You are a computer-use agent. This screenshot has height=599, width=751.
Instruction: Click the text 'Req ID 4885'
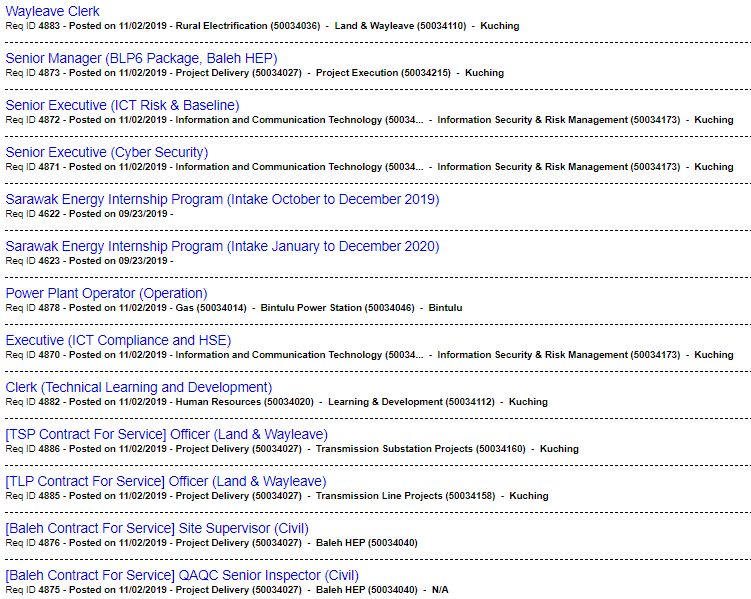click(x=33, y=496)
